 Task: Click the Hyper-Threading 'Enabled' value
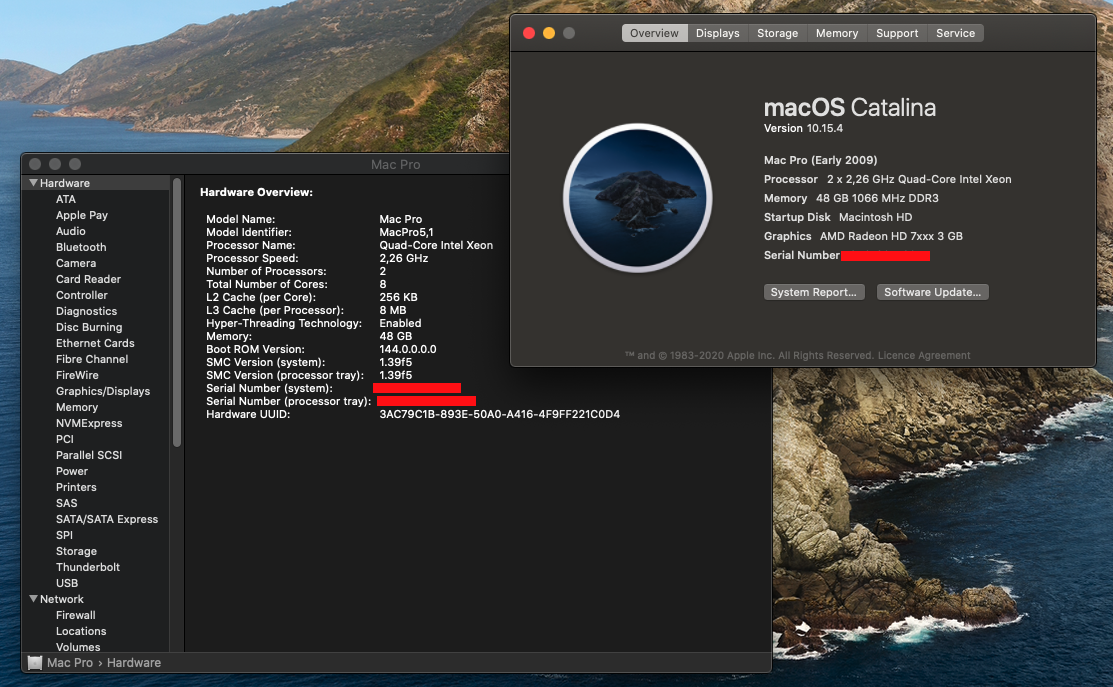pos(400,324)
